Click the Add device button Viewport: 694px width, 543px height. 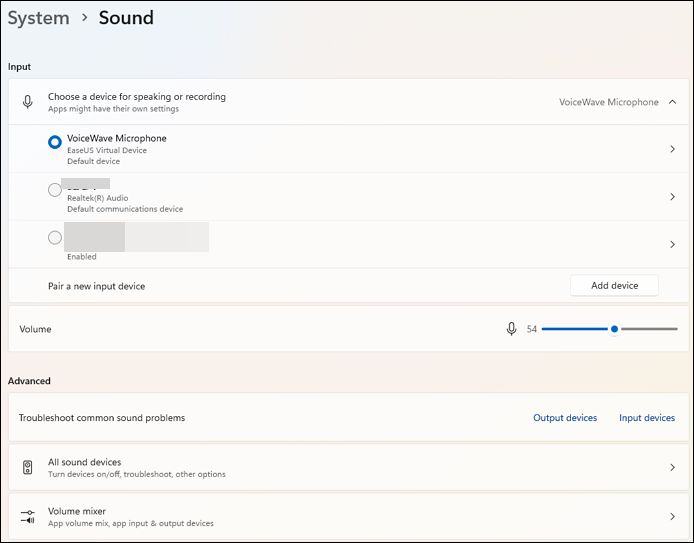614,286
